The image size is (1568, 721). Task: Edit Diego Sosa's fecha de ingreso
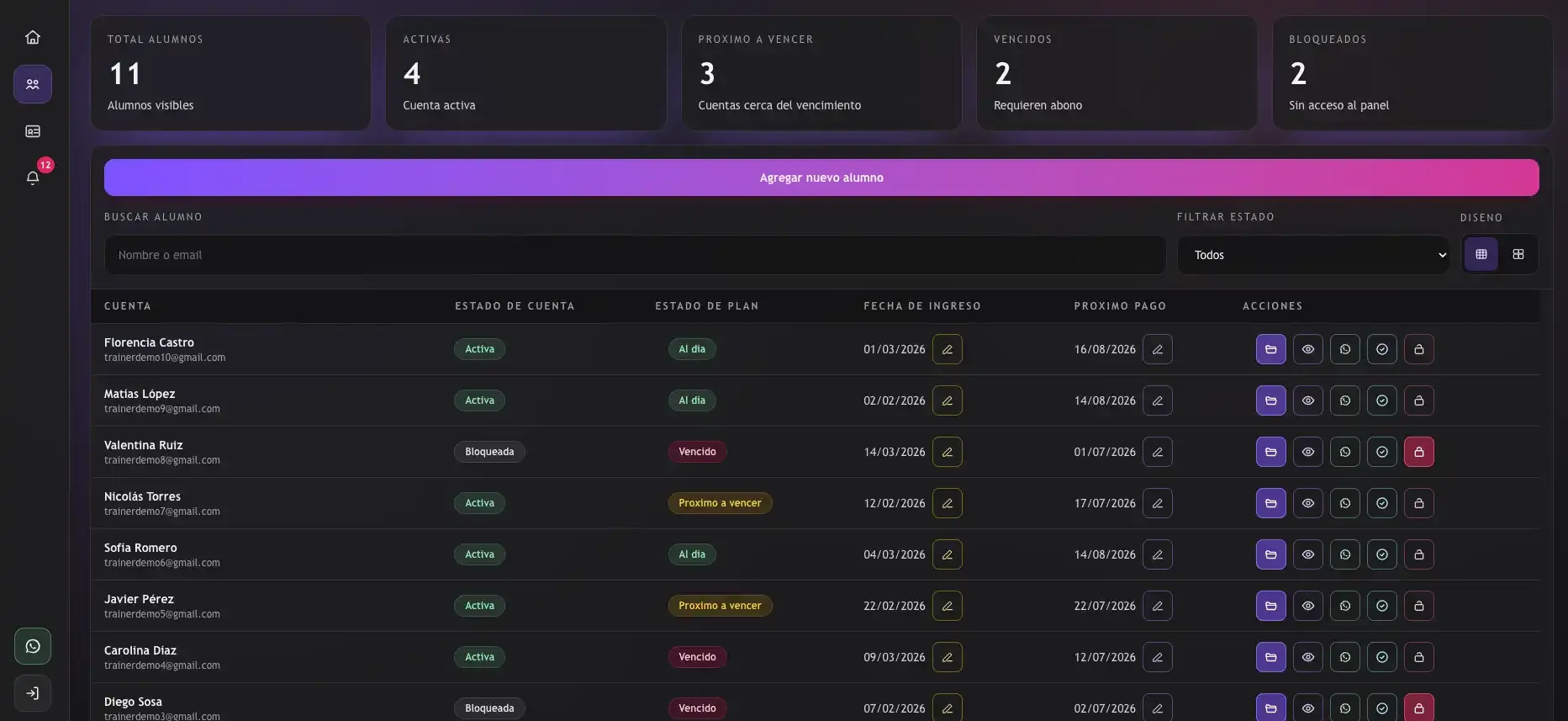[x=947, y=708]
